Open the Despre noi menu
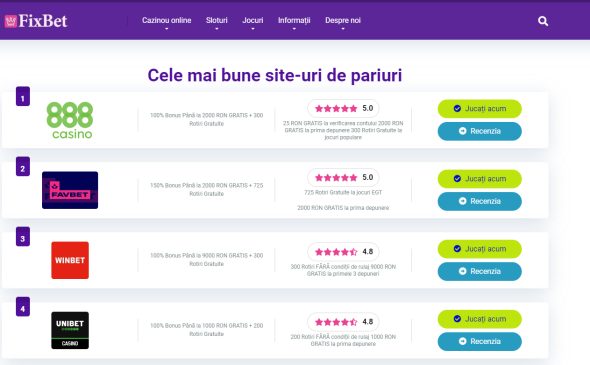Viewport: 590px width, 365px height. point(343,22)
